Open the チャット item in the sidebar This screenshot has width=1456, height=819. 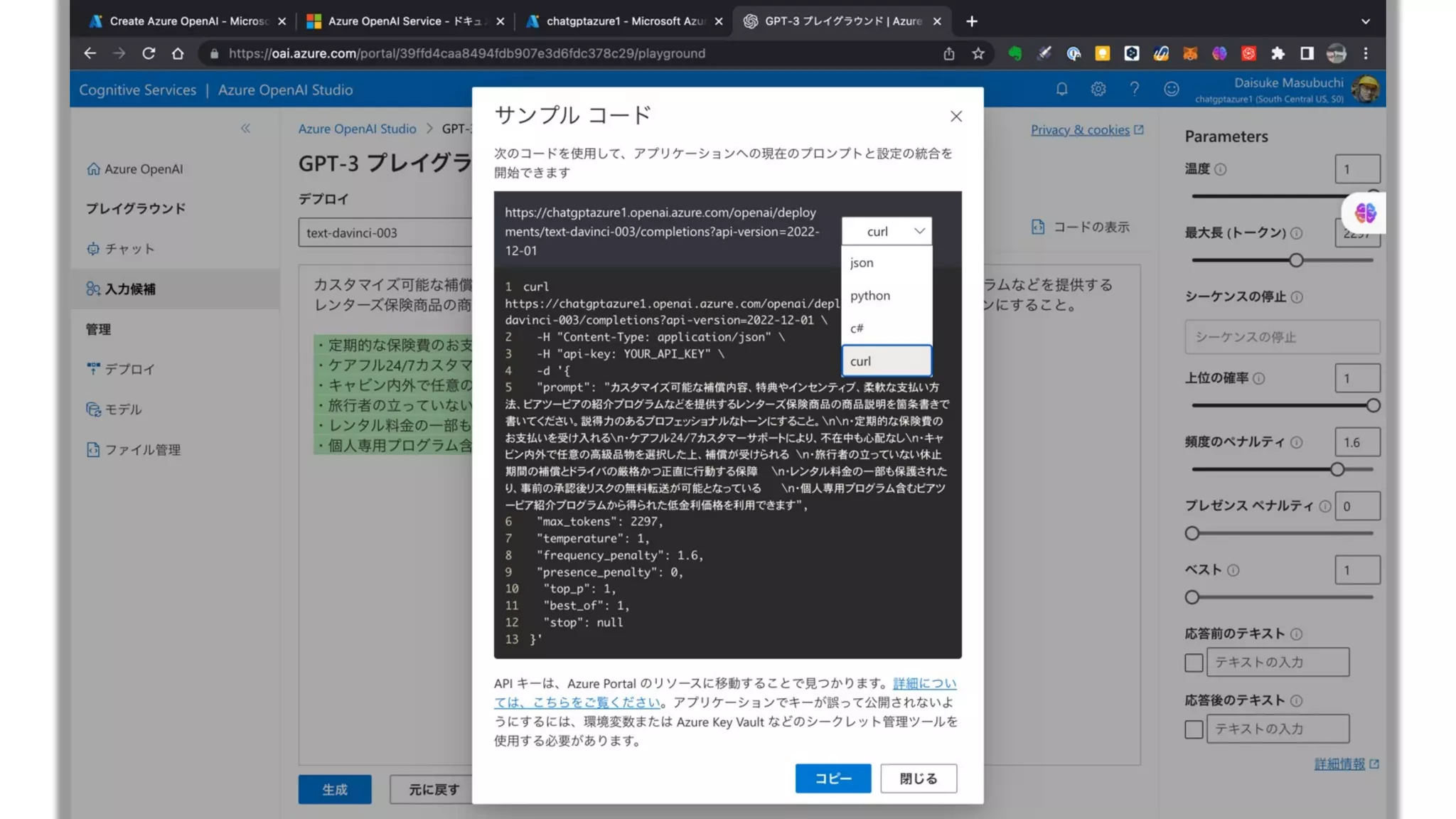coord(129,249)
